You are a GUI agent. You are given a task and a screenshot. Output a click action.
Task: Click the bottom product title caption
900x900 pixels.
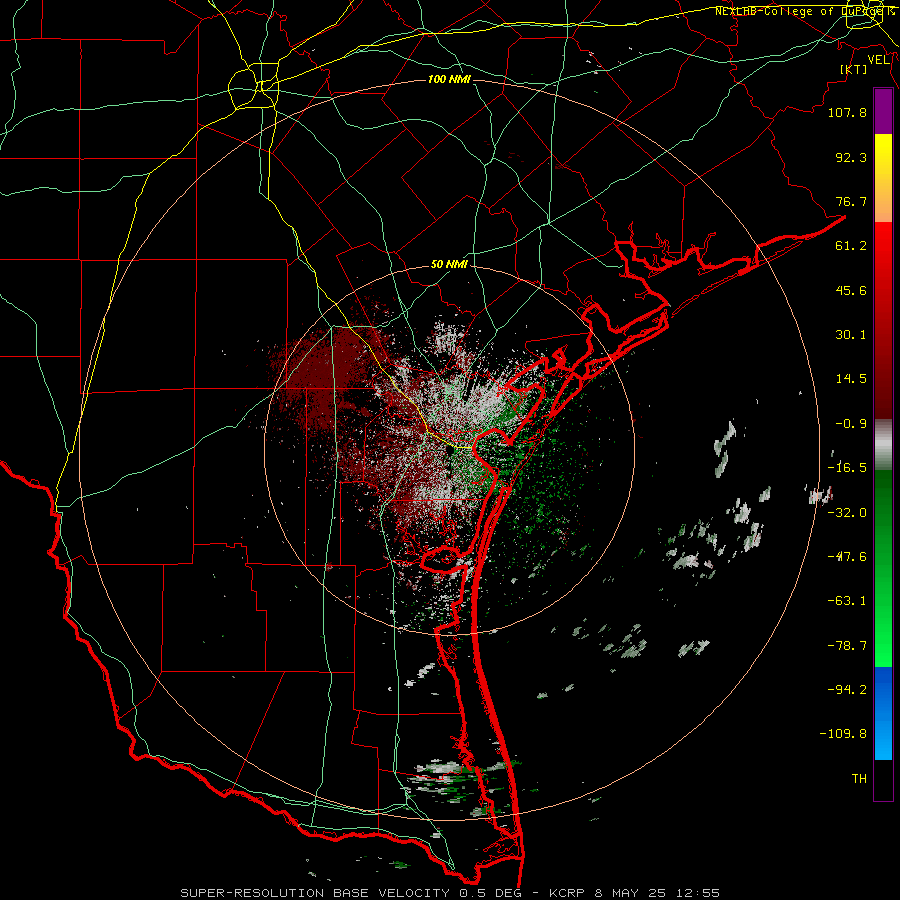pos(450,893)
